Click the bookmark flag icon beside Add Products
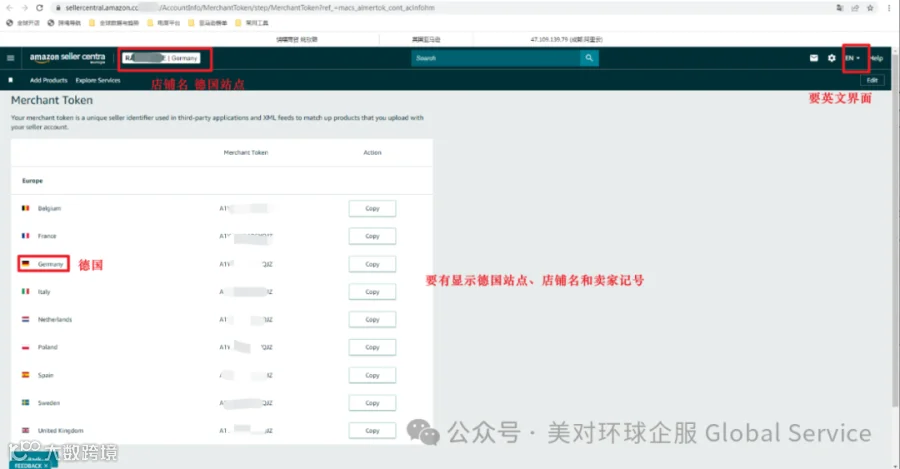Image resolution: width=900 pixels, height=469 pixels. click(10, 80)
